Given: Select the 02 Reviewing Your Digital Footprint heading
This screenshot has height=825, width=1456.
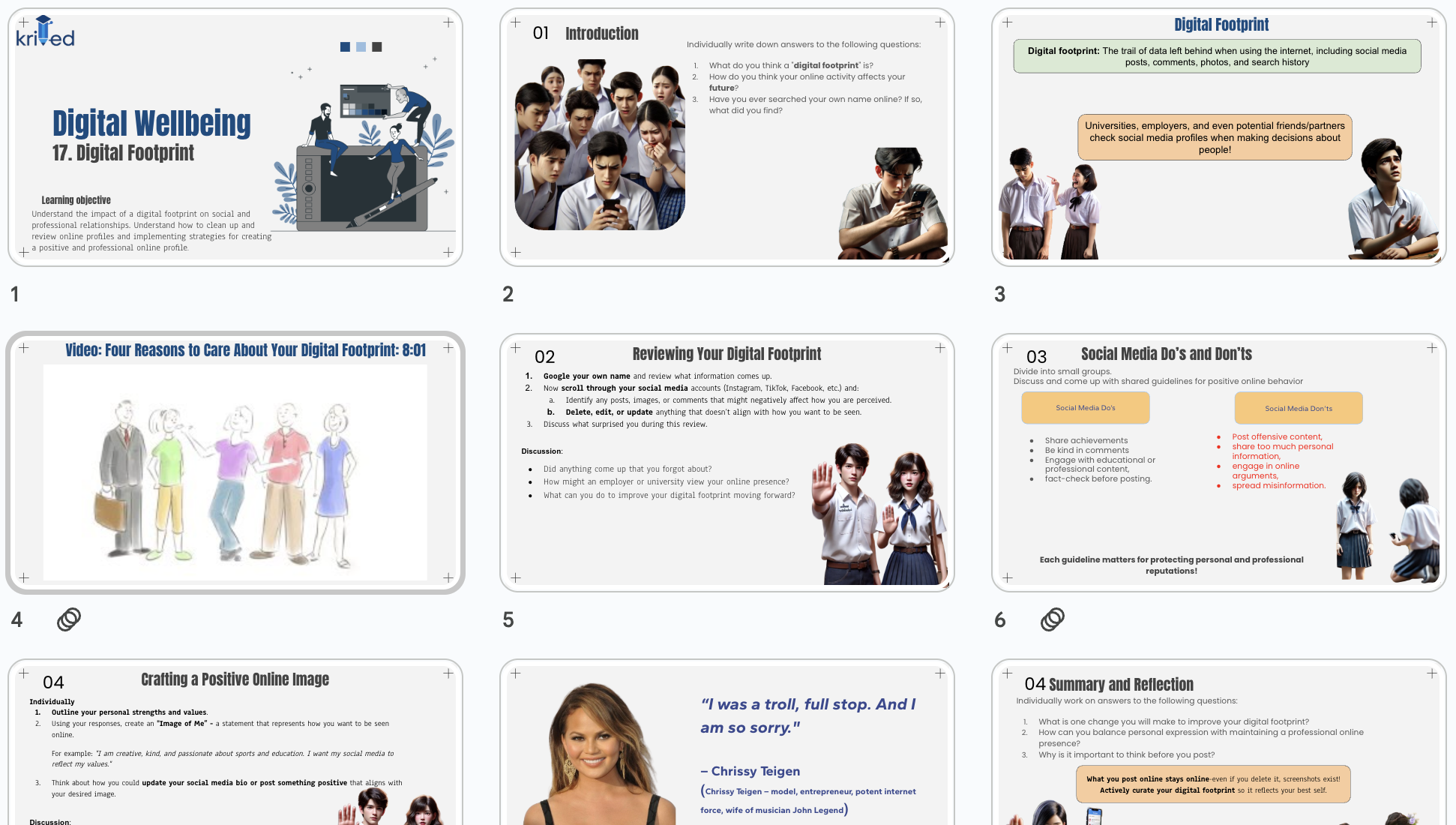Looking at the screenshot, I should pos(727,353).
